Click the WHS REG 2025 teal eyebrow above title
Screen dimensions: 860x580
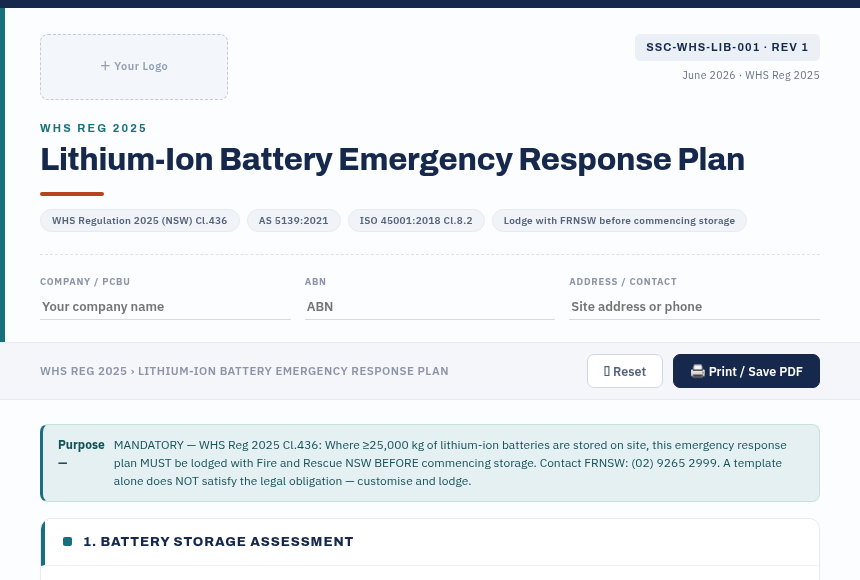93,128
